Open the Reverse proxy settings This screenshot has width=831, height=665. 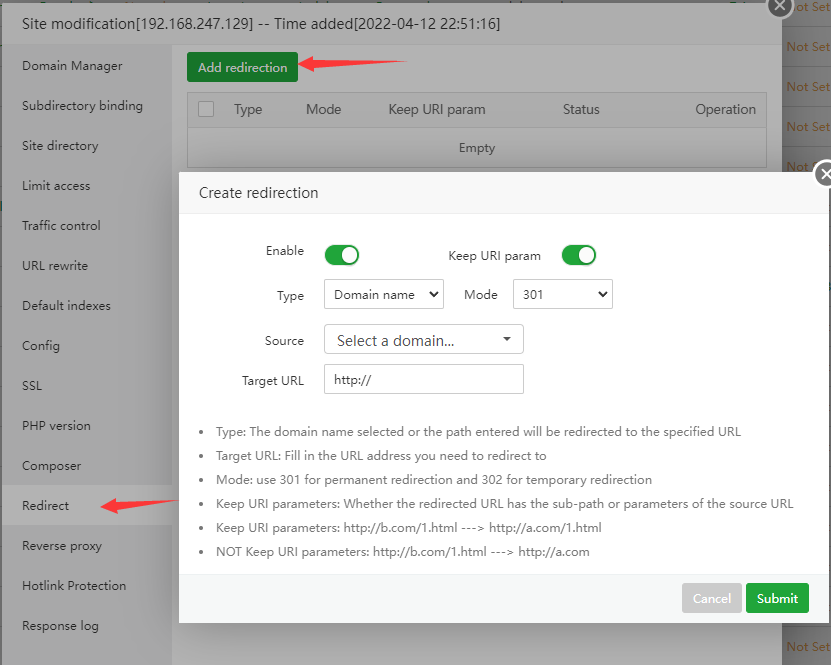pyautogui.click(x=60, y=545)
